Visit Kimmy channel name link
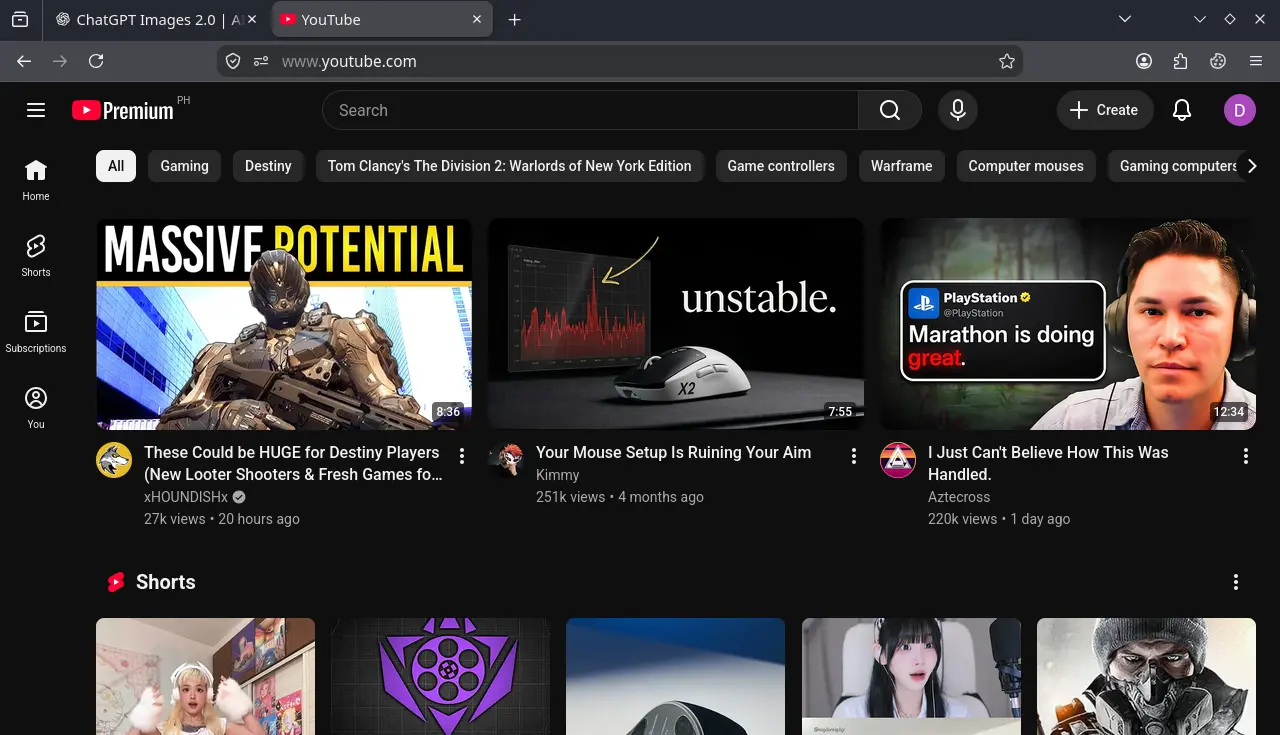1280x735 pixels. pyautogui.click(x=557, y=475)
